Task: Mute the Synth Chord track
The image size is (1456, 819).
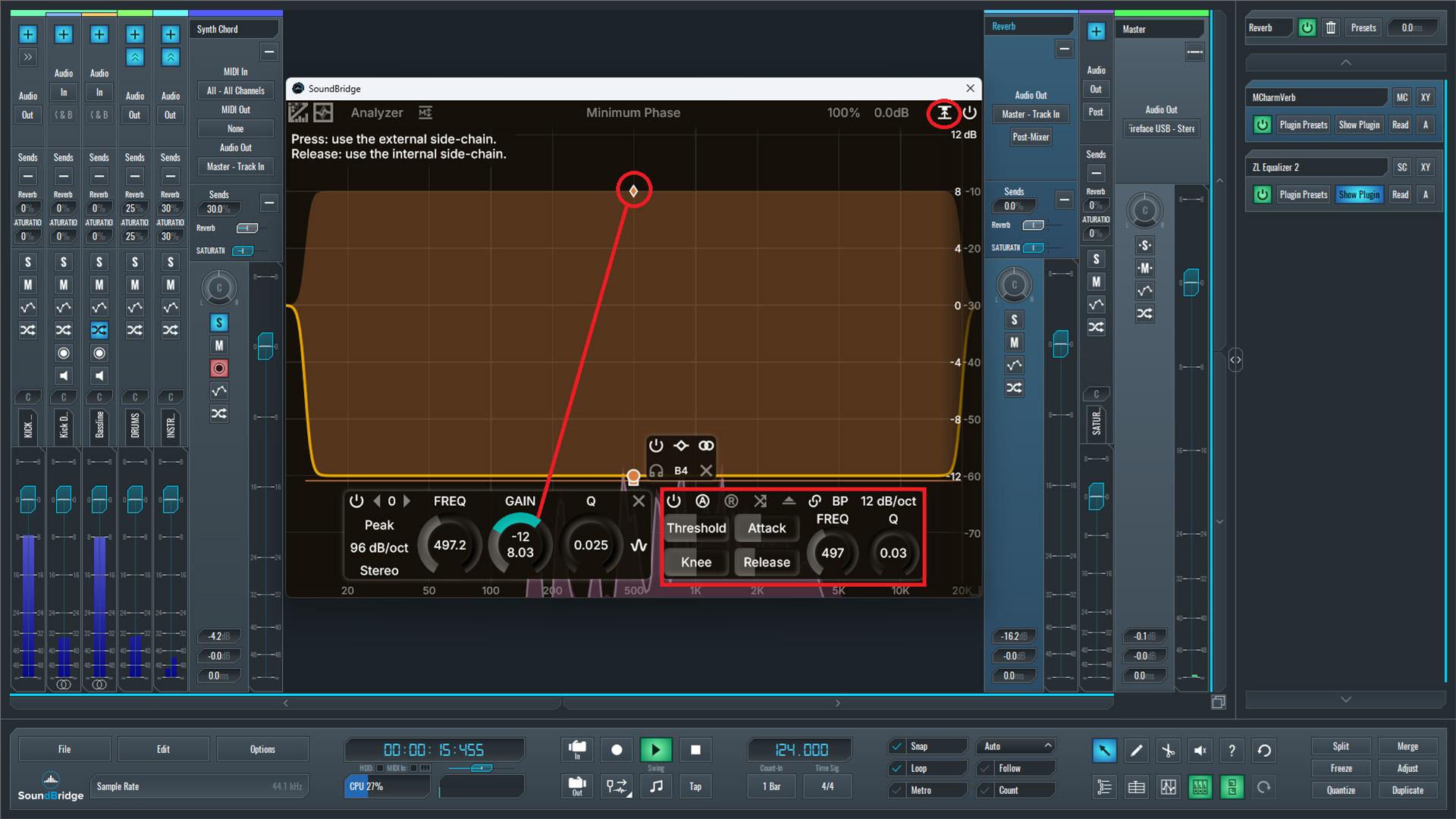Action: click(x=219, y=346)
